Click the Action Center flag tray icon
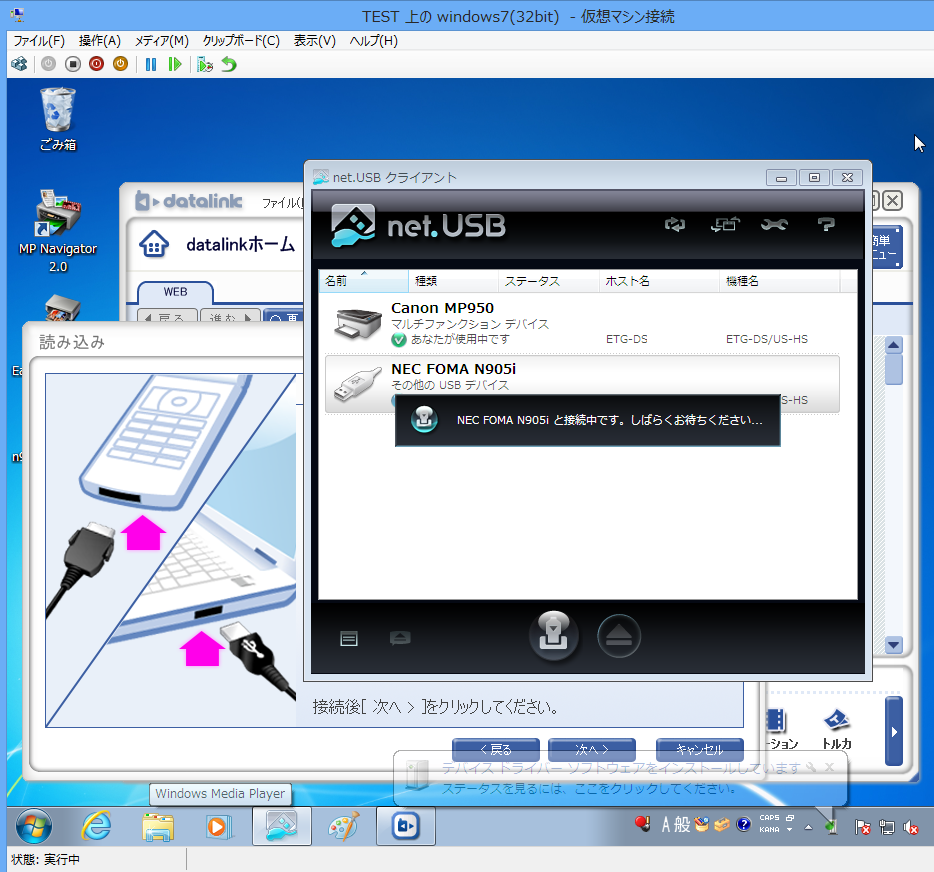This screenshot has width=934, height=872. 862,827
